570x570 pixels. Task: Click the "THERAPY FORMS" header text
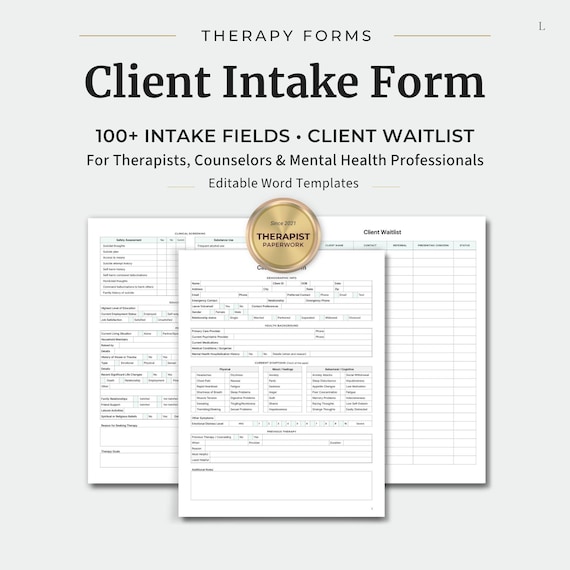286,36
